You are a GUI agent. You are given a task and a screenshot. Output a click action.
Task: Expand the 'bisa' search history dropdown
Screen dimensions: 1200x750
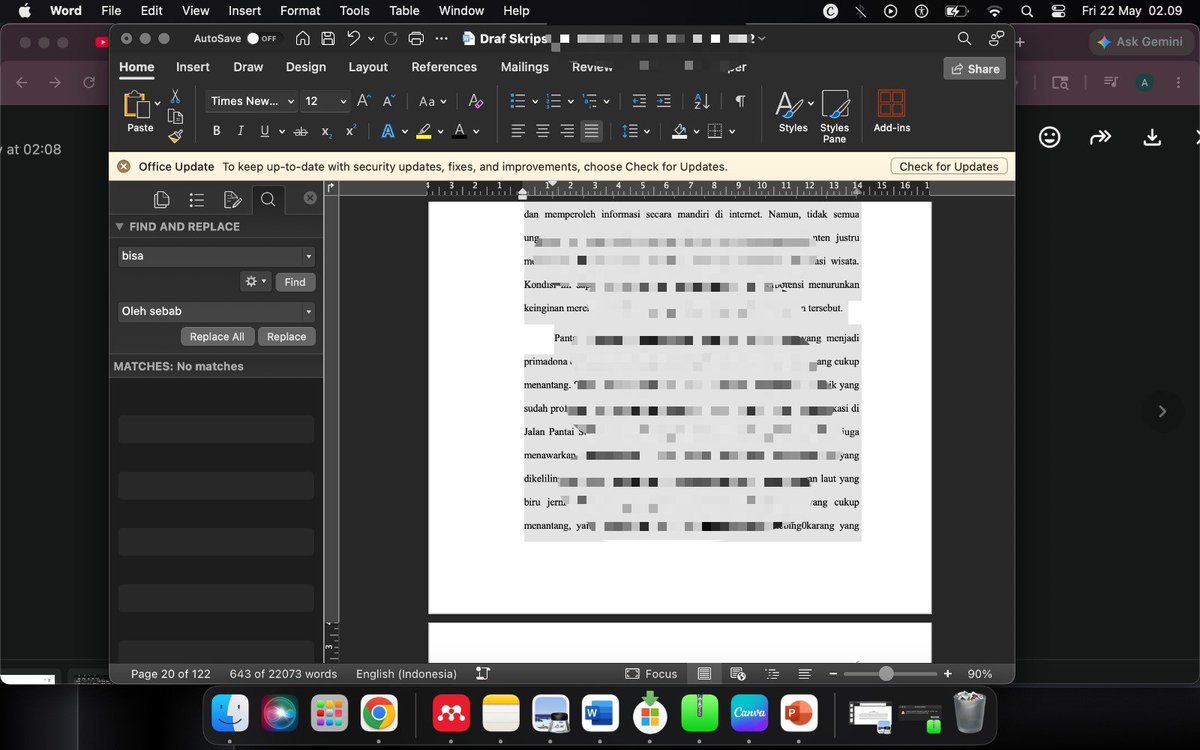(x=309, y=256)
